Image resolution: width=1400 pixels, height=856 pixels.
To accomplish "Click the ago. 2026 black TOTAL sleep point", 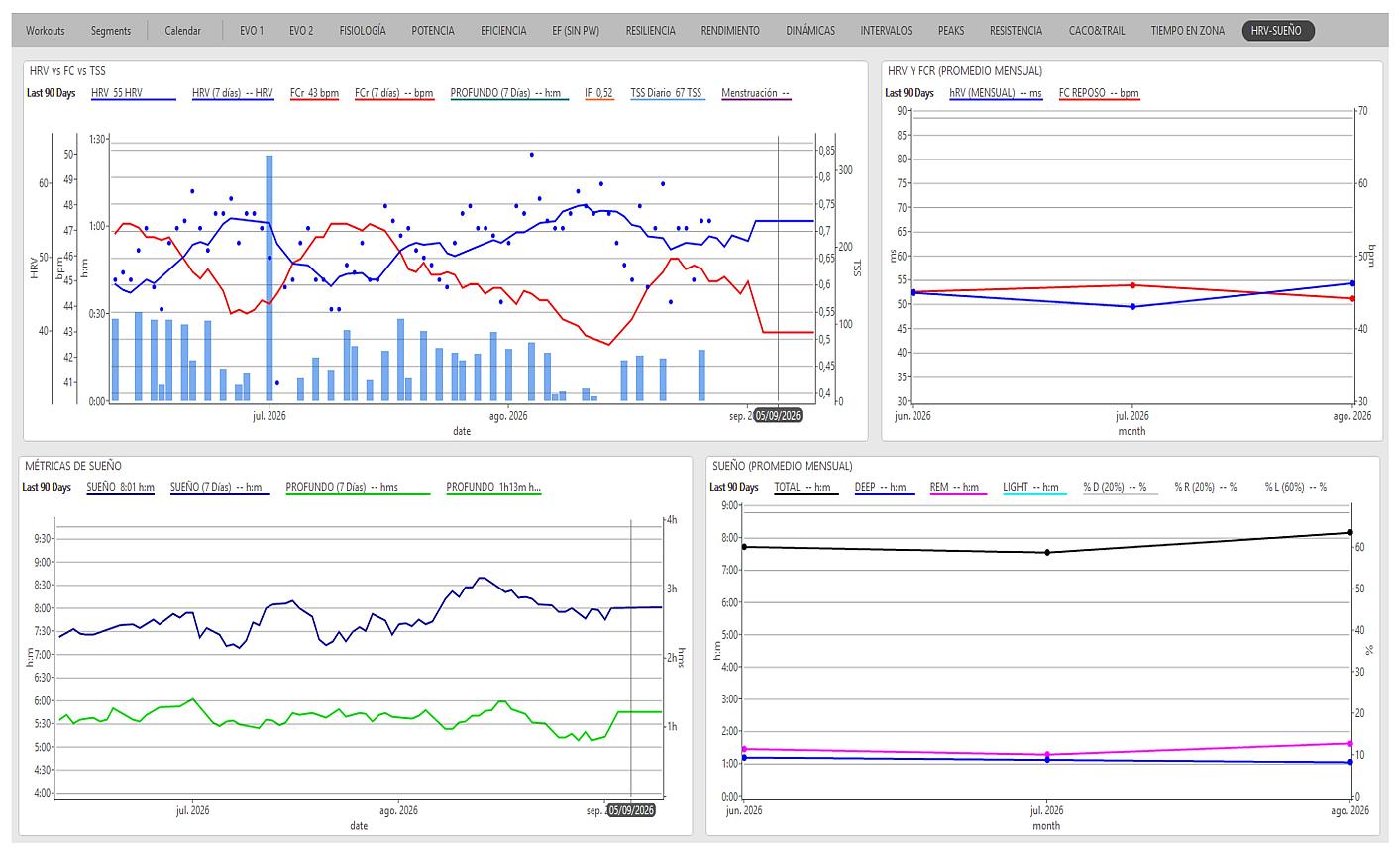I will pyautogui.click(x=1349, y=533).
